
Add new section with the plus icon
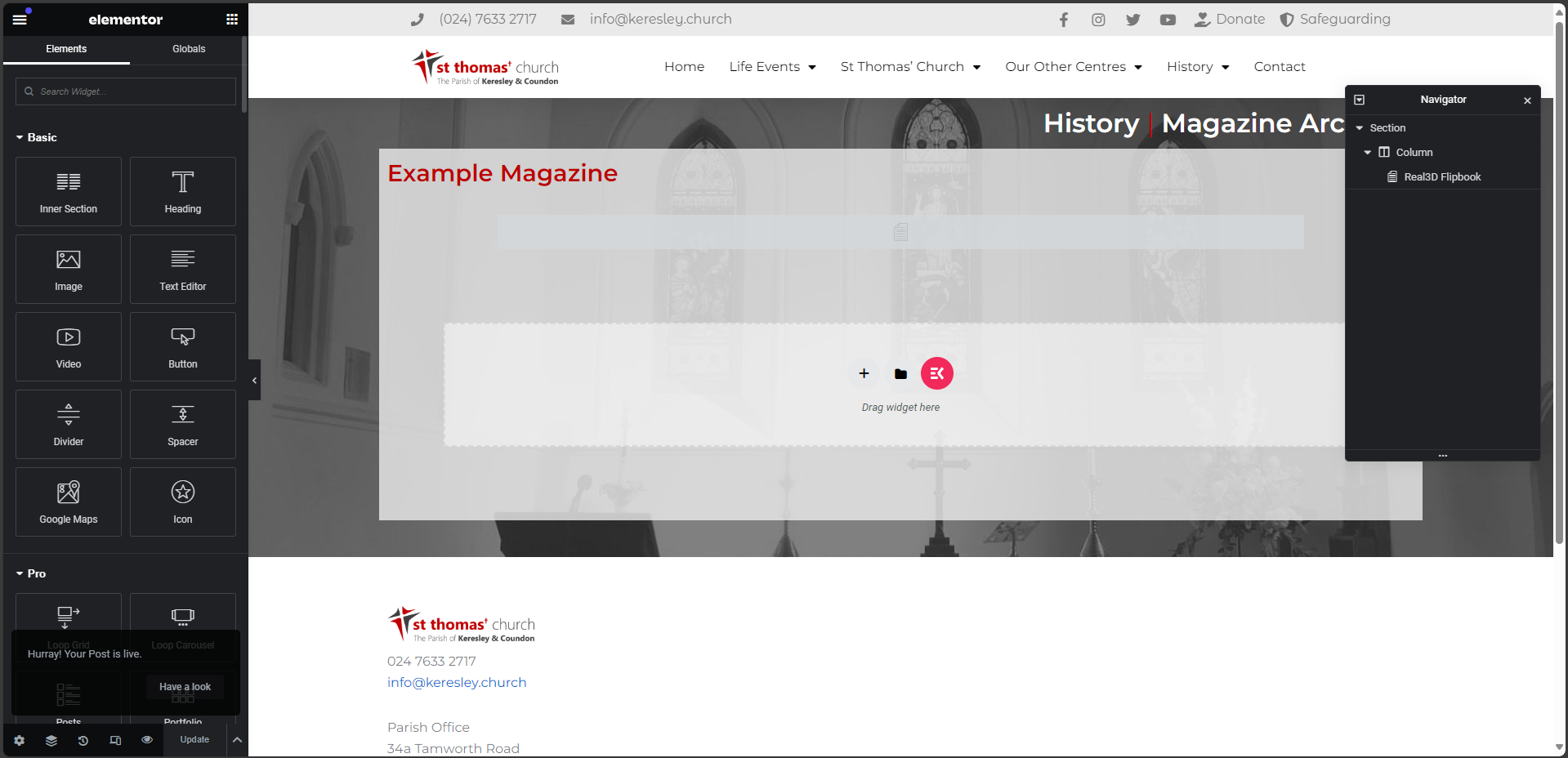pos(864,373)
